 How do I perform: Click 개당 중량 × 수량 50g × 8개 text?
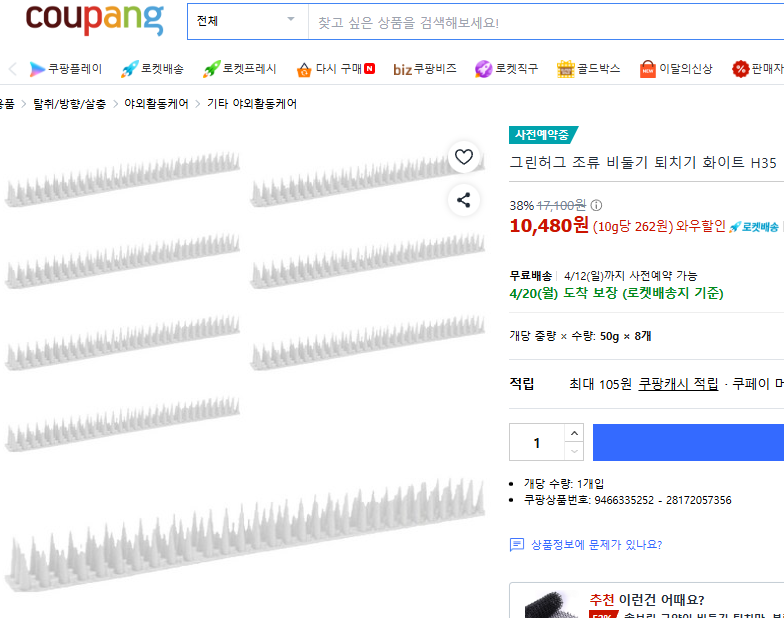click(x=580, y=336)
